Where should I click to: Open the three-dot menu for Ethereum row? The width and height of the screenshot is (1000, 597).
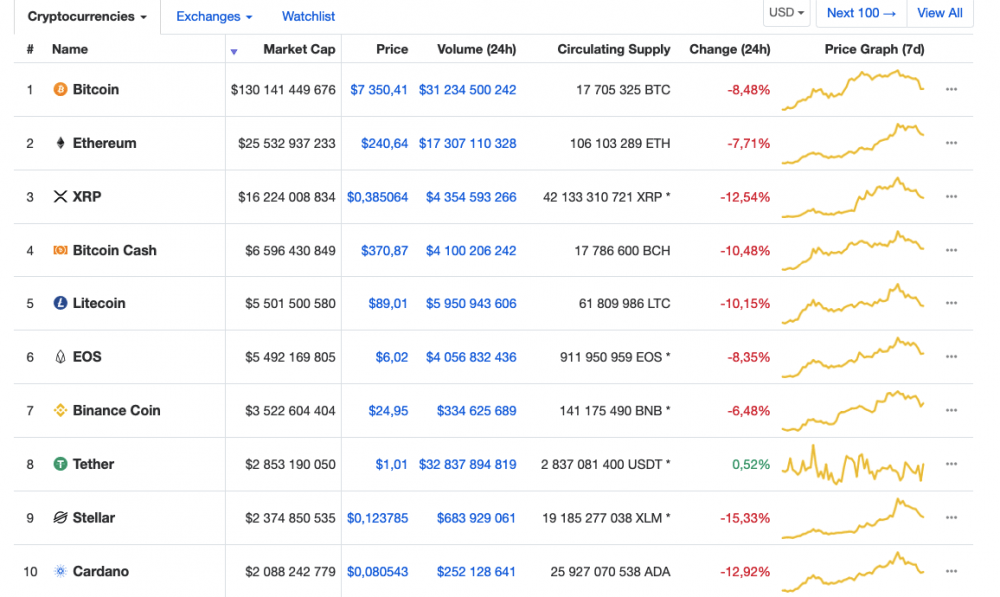[x=952, y=143]
